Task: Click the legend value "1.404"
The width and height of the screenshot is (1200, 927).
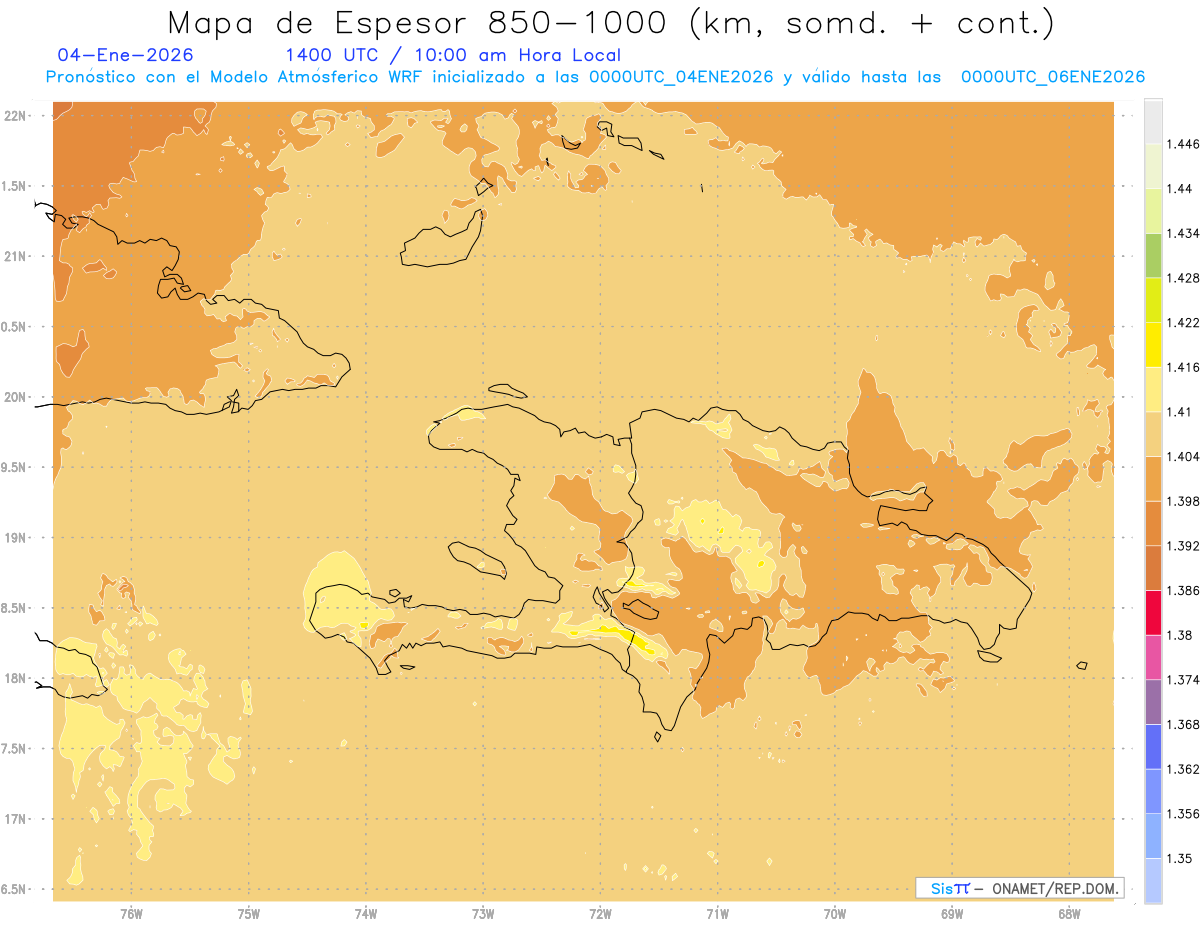Action: coord(1182,456)
